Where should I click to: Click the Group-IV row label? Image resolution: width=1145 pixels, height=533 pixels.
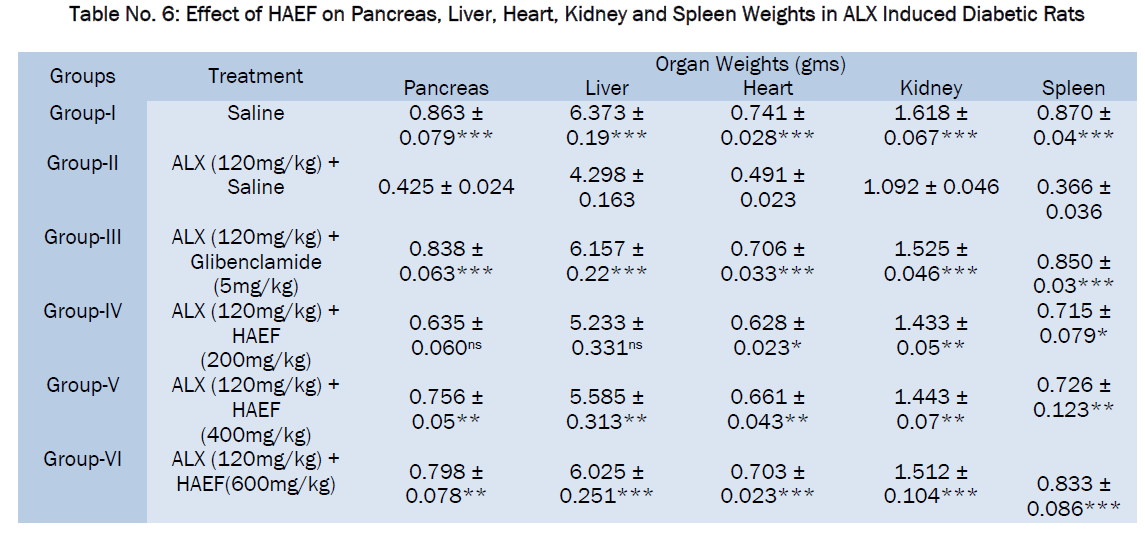[x=82, y=311]
